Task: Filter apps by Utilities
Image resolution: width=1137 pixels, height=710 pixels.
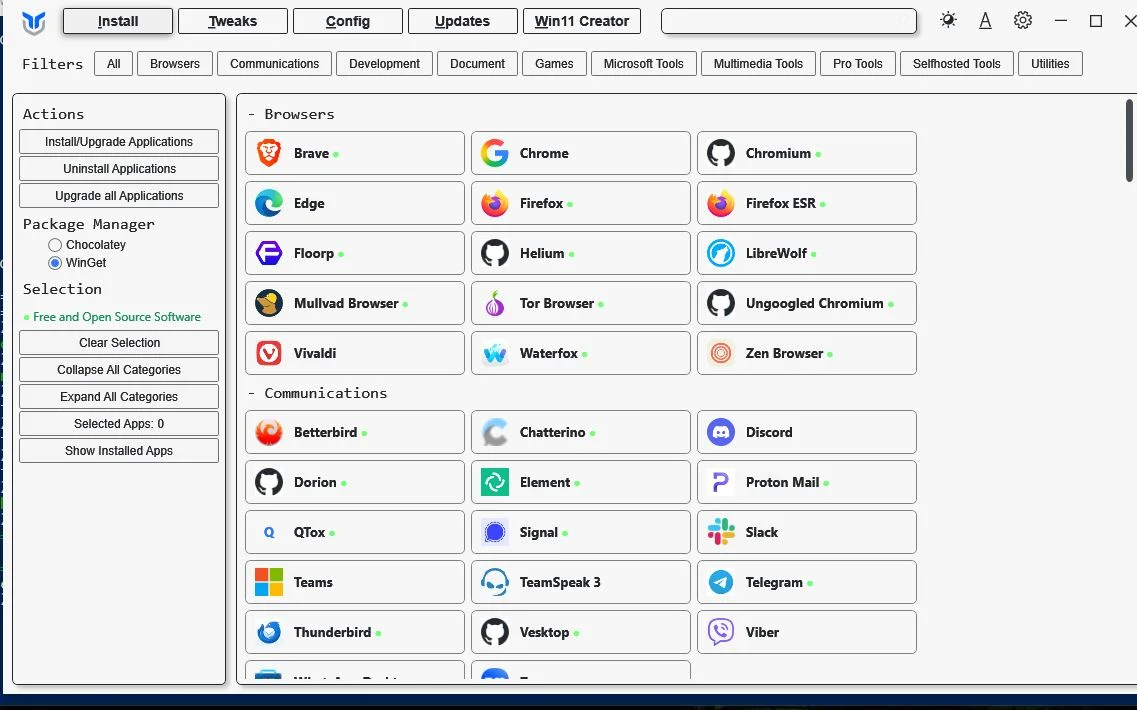Action: coord(1050,64)
